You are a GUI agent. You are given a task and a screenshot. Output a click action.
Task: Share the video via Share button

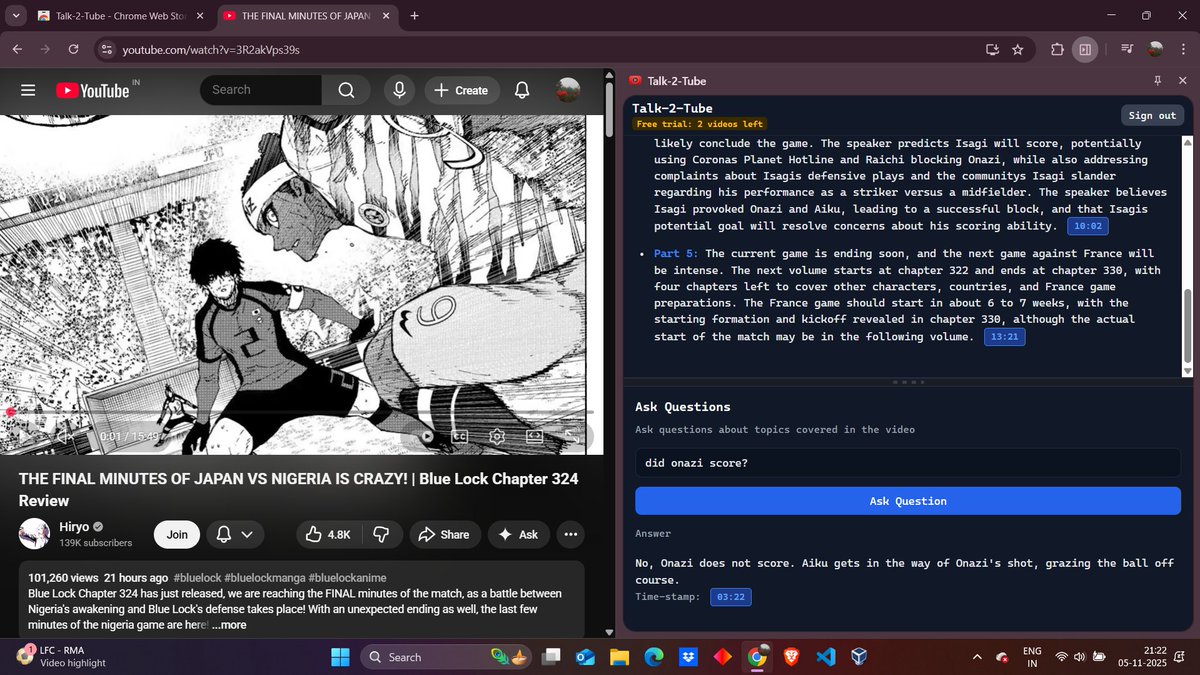[444, 534]
